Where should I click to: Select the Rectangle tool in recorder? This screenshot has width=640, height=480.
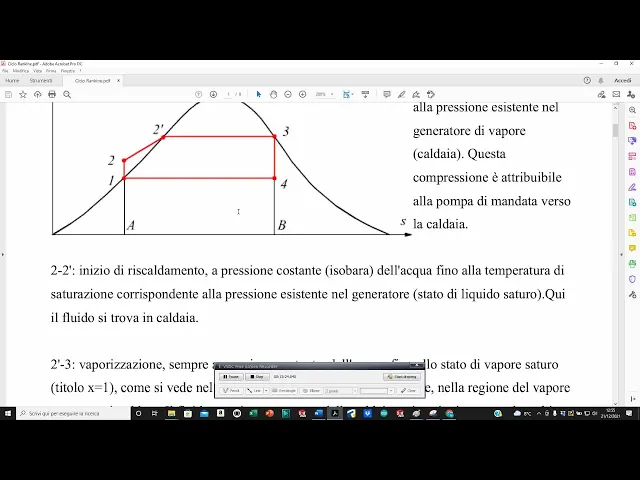pos(284,391)
